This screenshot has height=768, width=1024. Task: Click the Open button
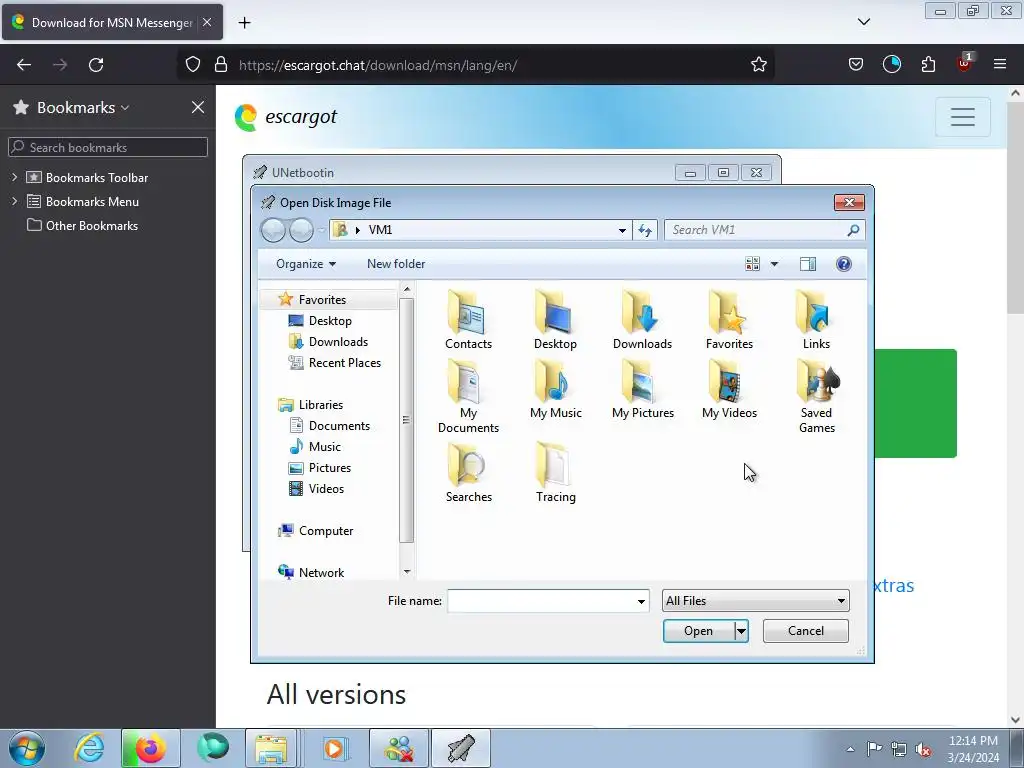pyautogui.click(x=698, y=631)
